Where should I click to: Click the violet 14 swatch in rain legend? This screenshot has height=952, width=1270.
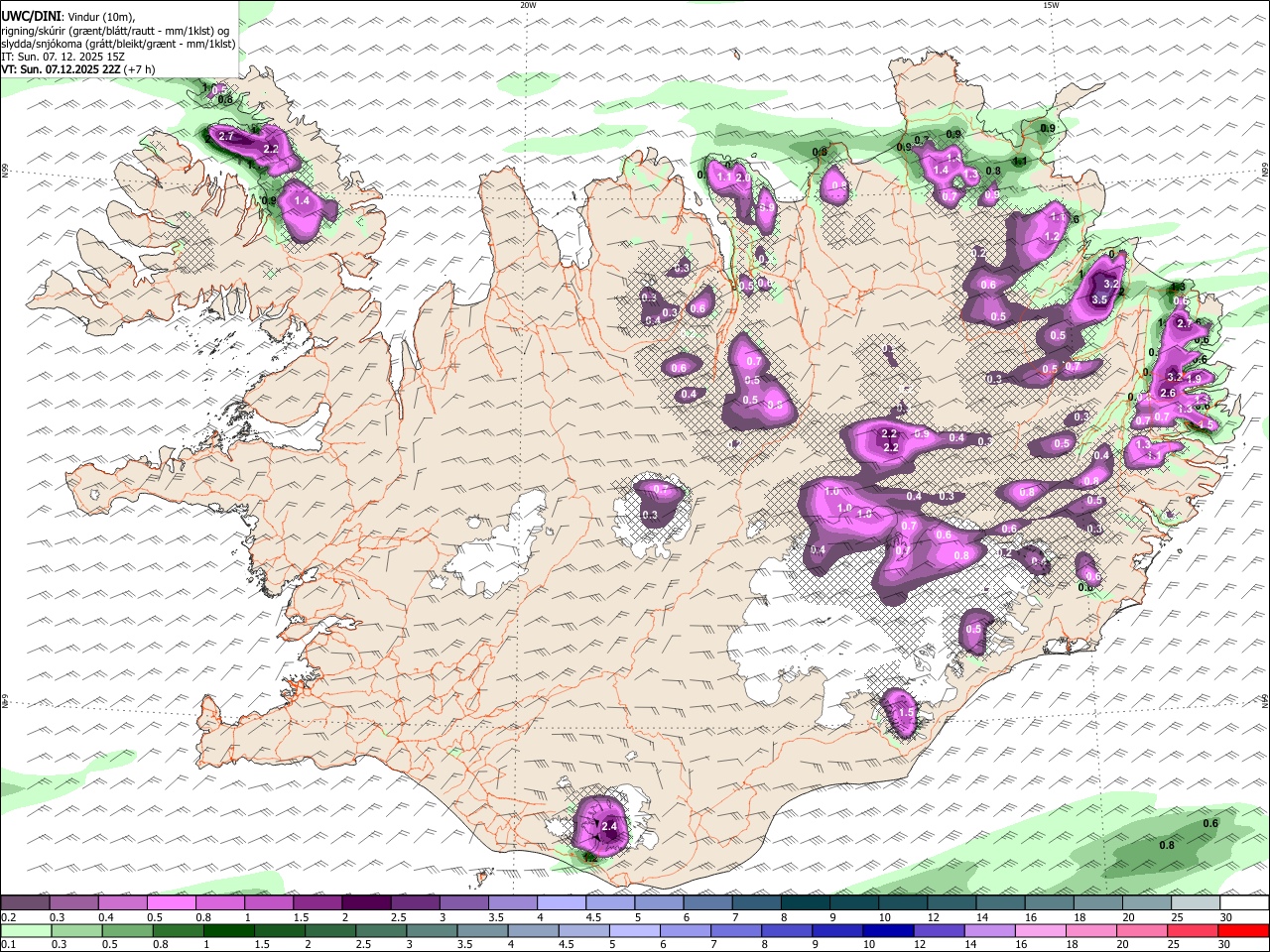click(990, 930)
